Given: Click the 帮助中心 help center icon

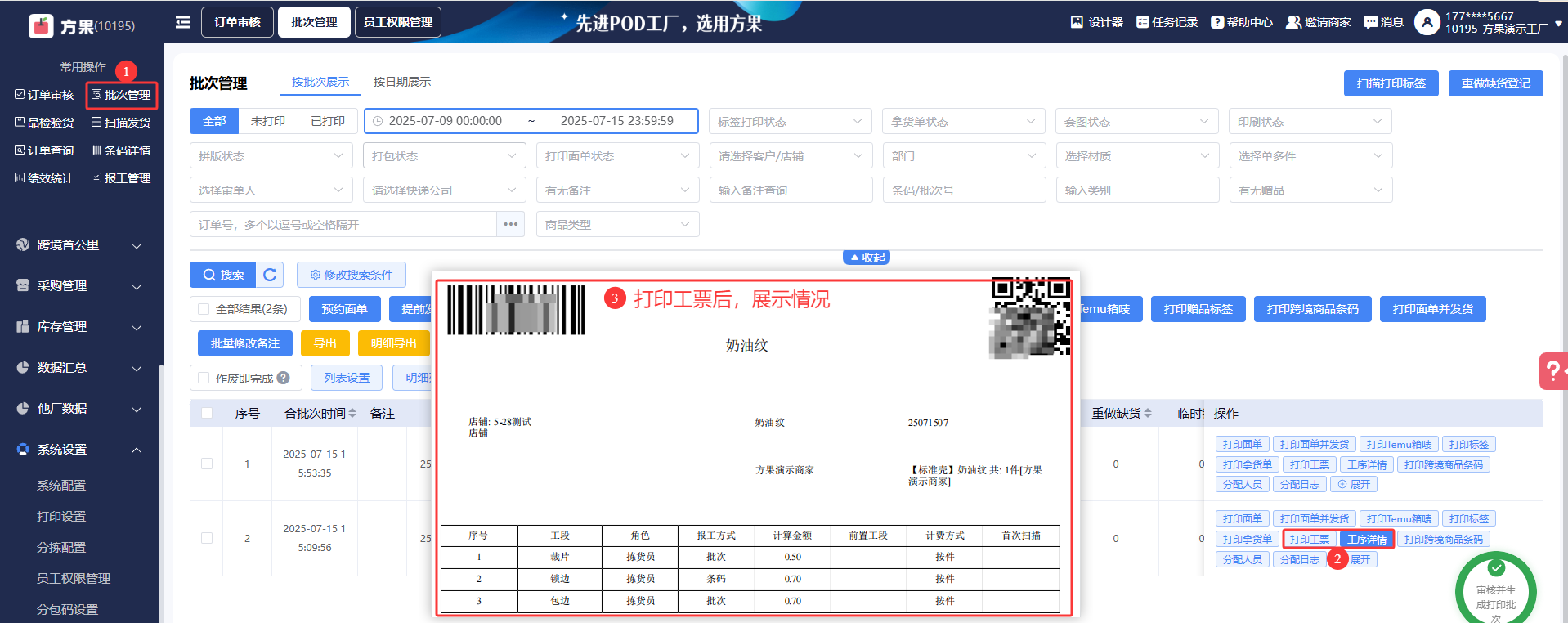Looking at the screenshot, I should tap(1217, 22).
